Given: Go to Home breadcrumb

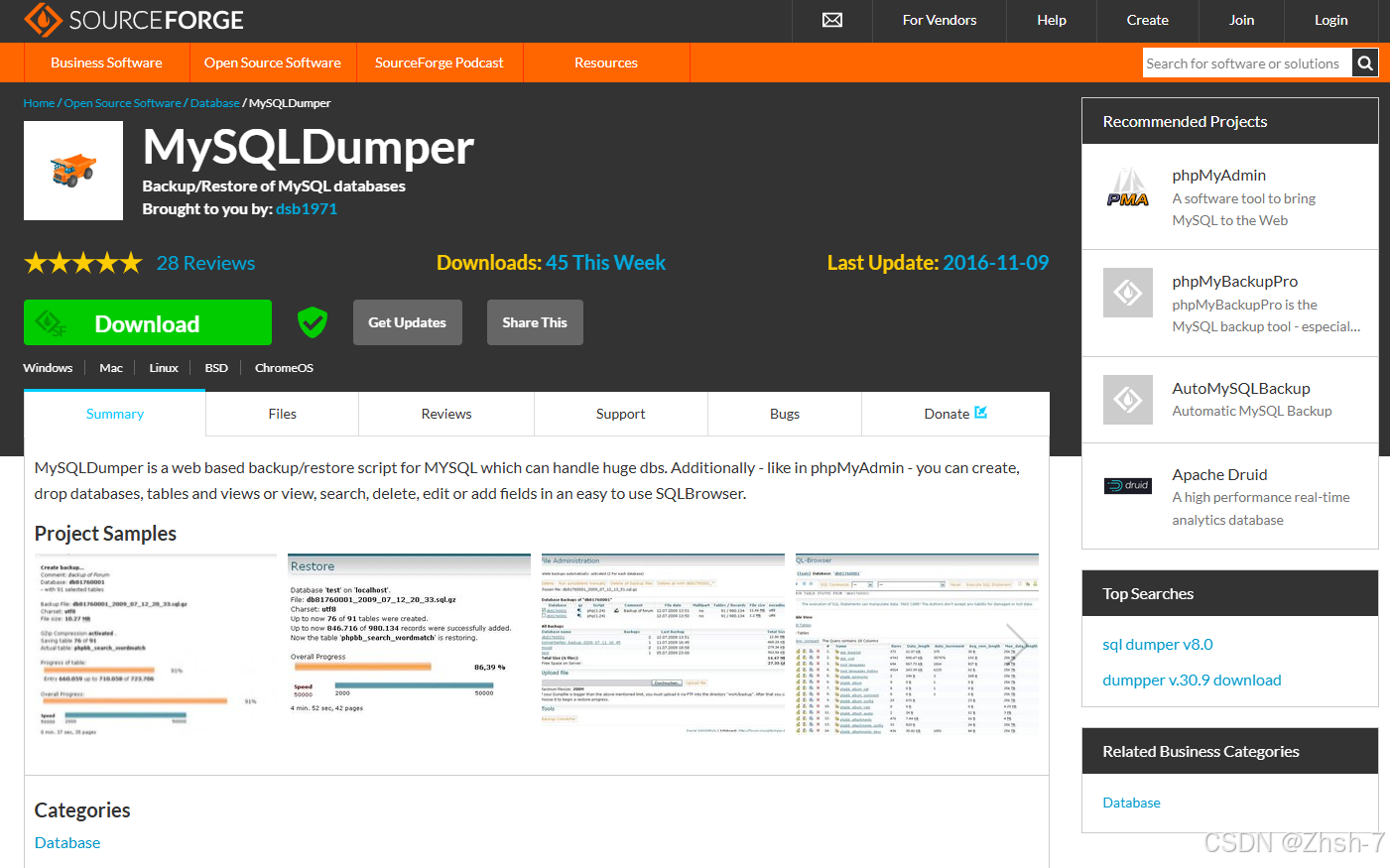Looking at the screenshot, I should tap(39, 103).
